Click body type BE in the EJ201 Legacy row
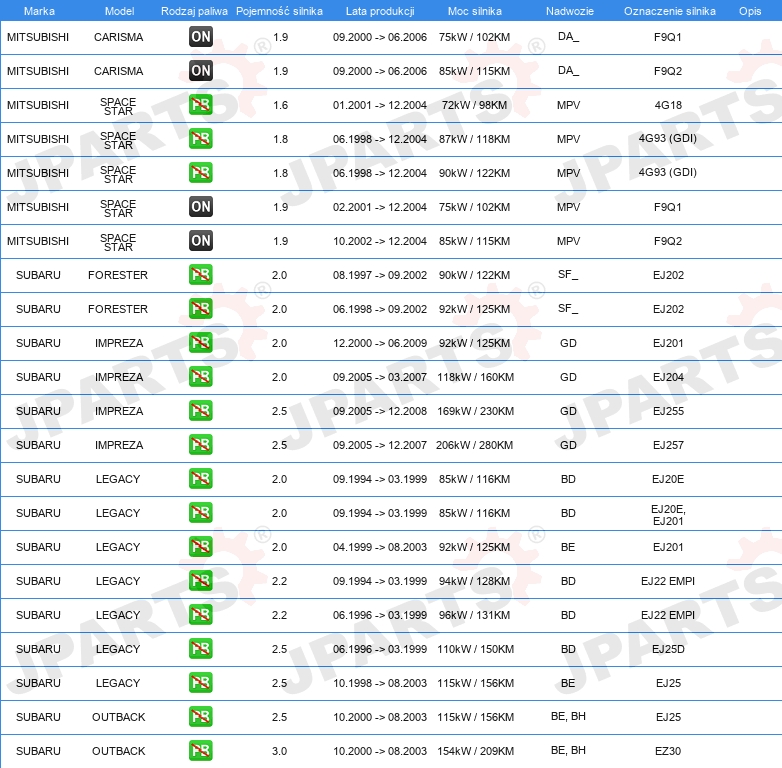Screen dimensions: 782x768 click(568, 547)
